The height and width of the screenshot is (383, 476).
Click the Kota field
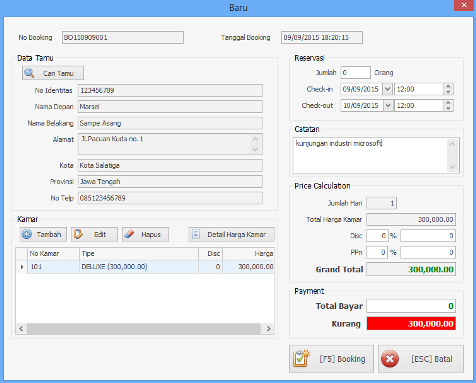pos(170,165)
